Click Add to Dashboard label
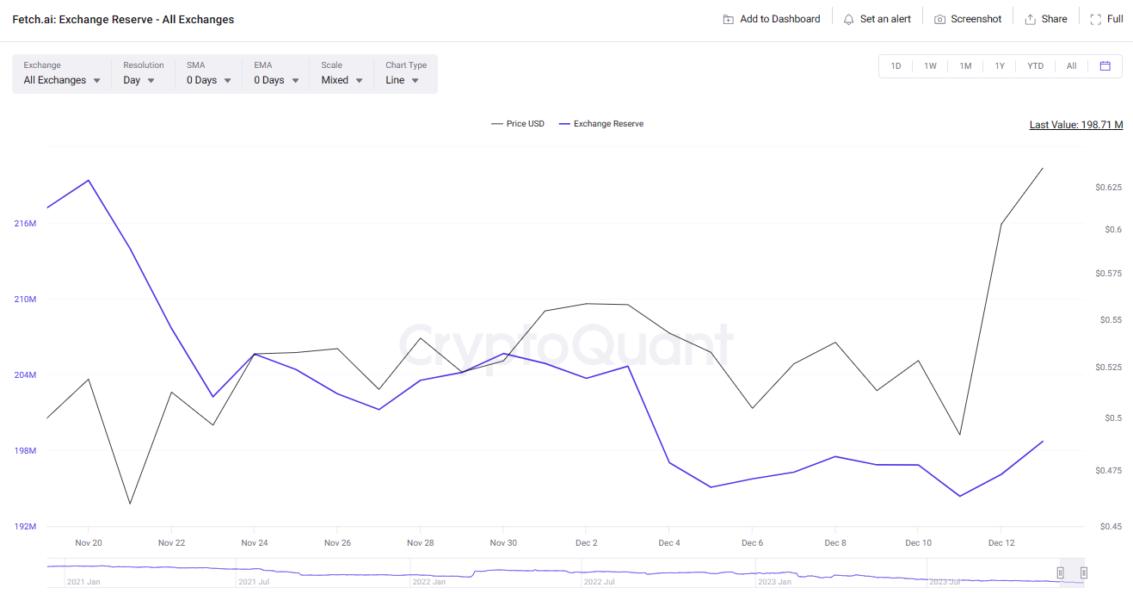Viewport: 1133px width, 600px height. point(780,20)
